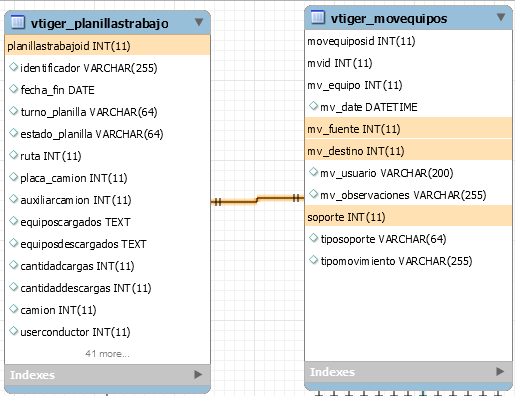Select the mv_equipo INT(11) column
This screenshot has height=396, width=515.
[x=408, y=85]
